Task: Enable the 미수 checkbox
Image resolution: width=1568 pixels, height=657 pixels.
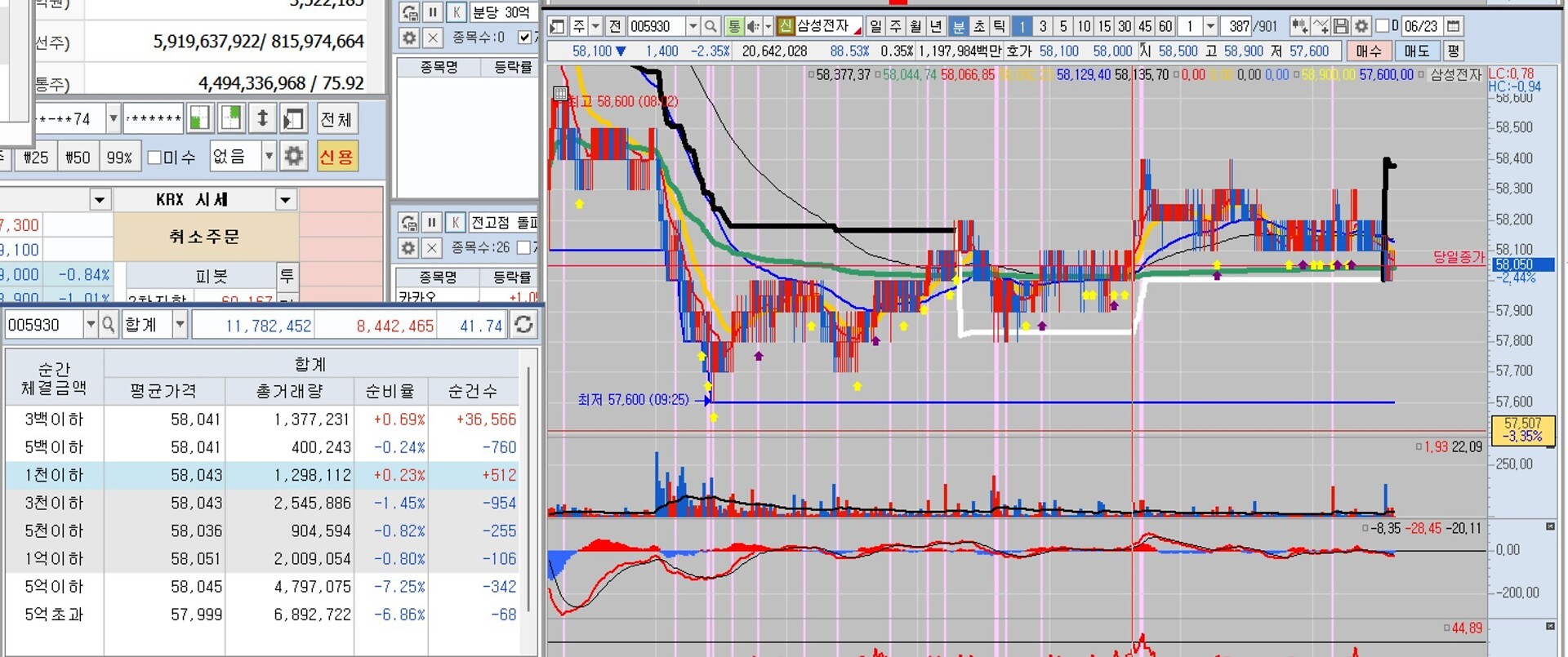Action: 154,157
